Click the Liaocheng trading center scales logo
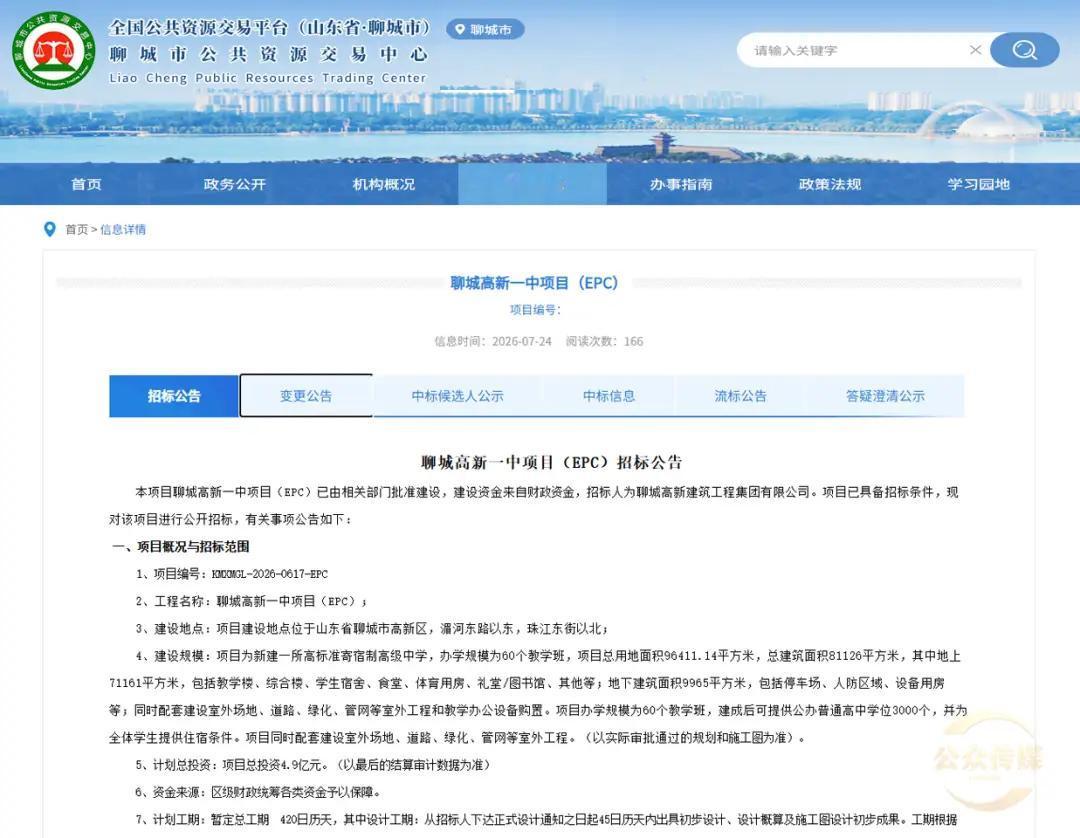Image resolution: width=1080 pixels, height=838 pixels. coord(54,51)
